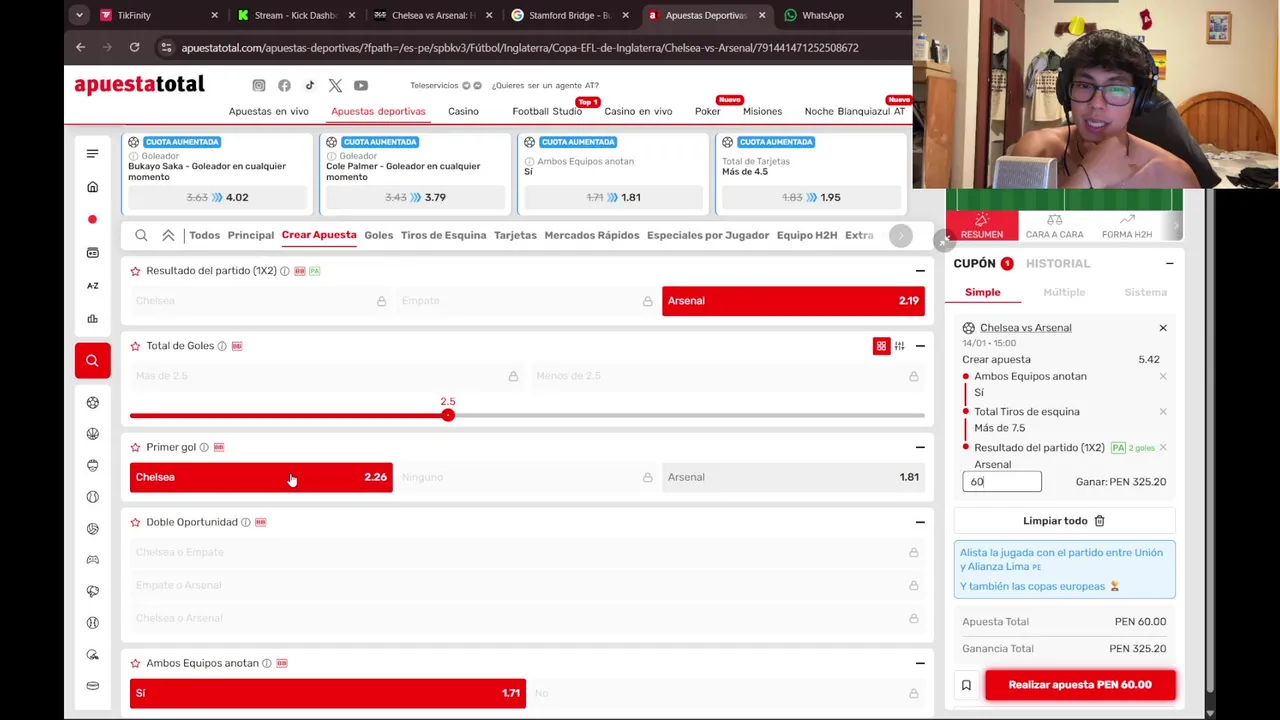The height and width of the screenshot is (720, 1280).
Task: Collapse the Doble Oportunidad market
Action: click(920, 522)
